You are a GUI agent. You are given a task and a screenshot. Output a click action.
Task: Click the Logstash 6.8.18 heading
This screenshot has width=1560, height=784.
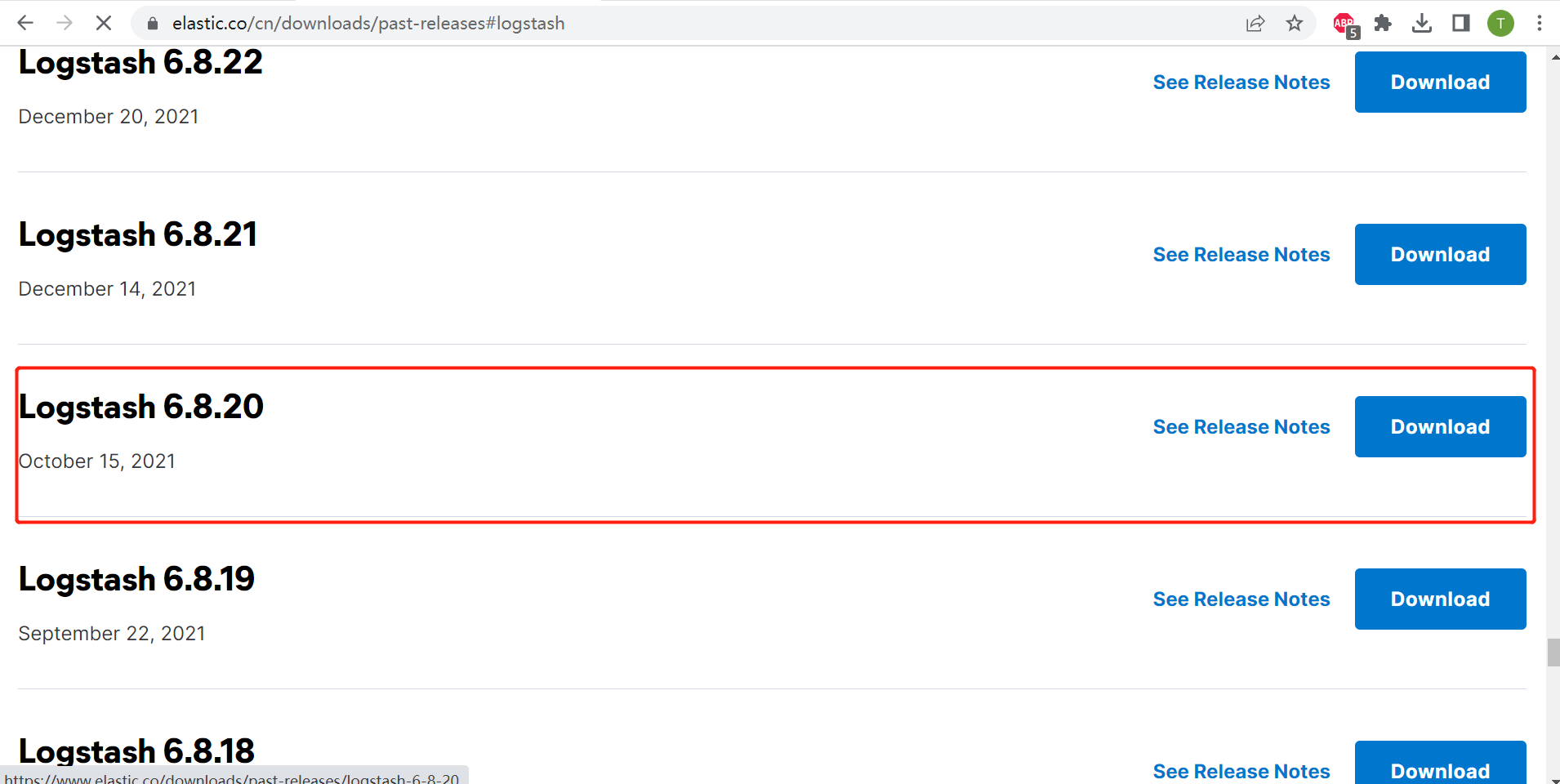(136, 751)
